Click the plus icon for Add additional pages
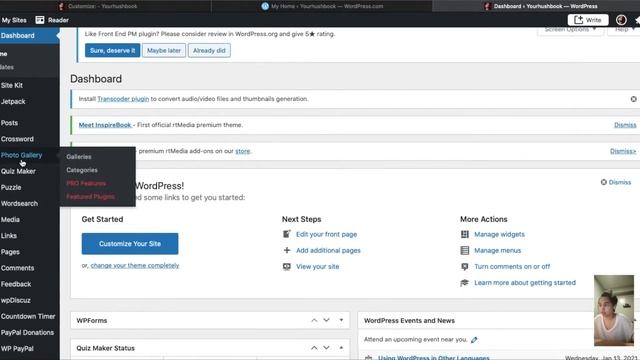 pos(287,250)
